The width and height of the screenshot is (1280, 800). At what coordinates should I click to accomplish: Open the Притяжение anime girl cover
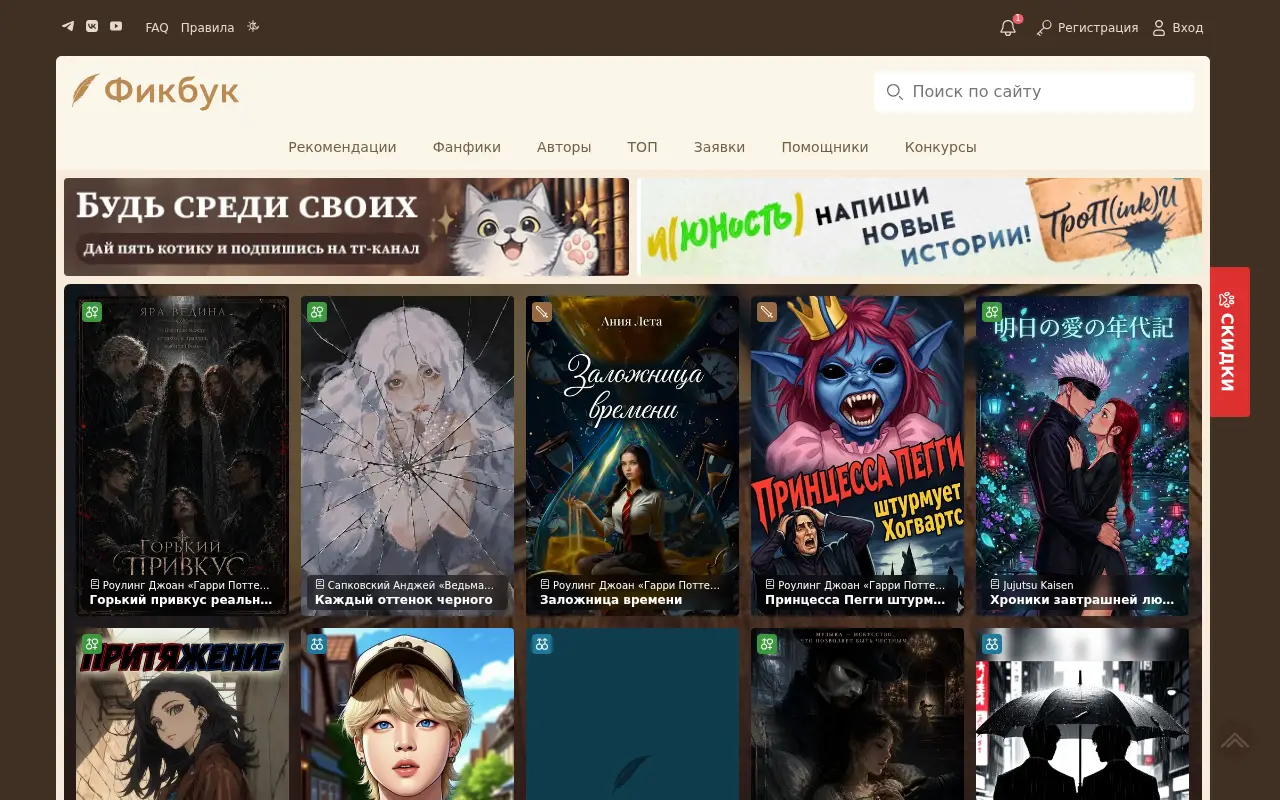182,714
